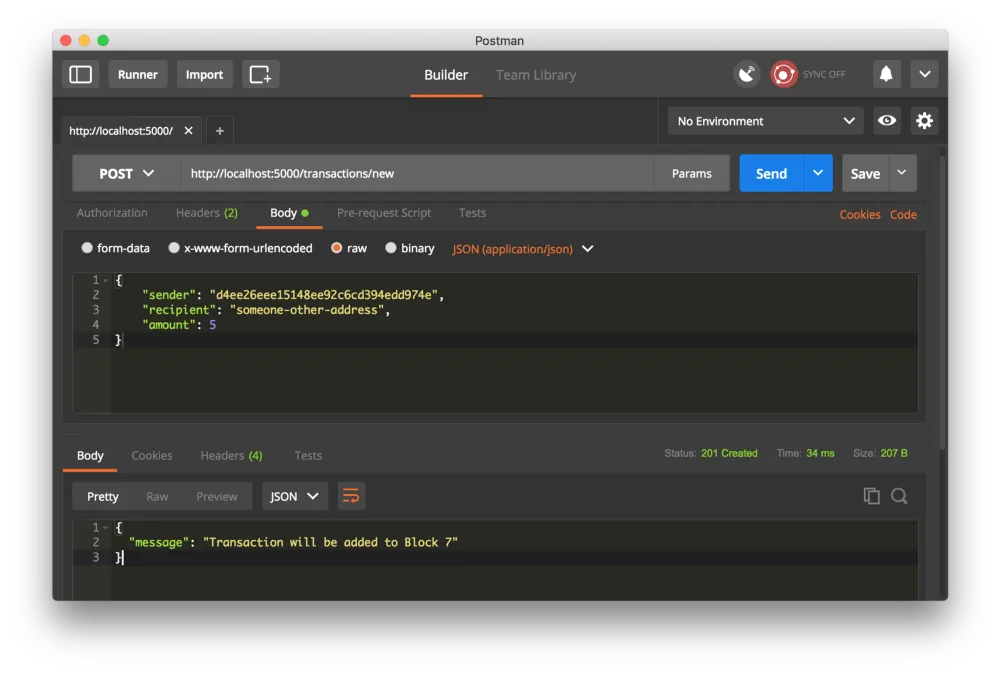1000x675 pixels.
Task: Open notifications via the bell icon
Action: (886, 74)
